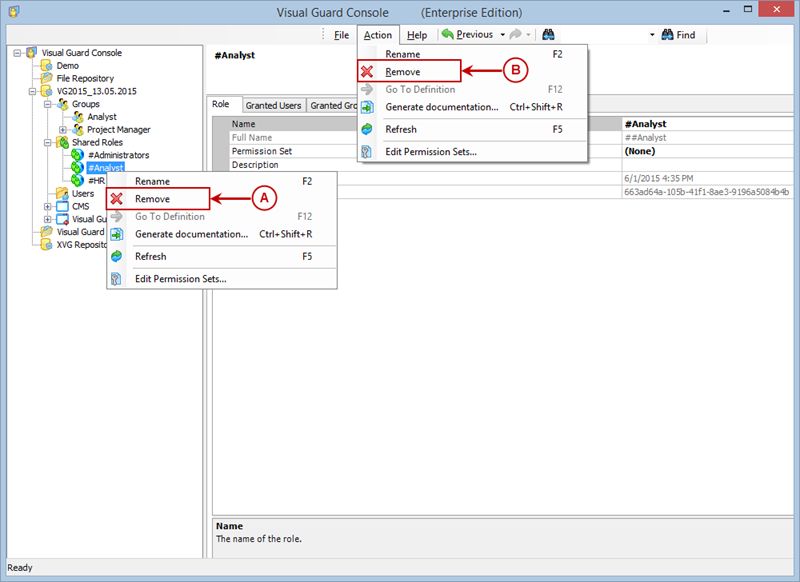
Task: Click the Find toolbar button
Action: pyautogui.click(x=679, y=35)
